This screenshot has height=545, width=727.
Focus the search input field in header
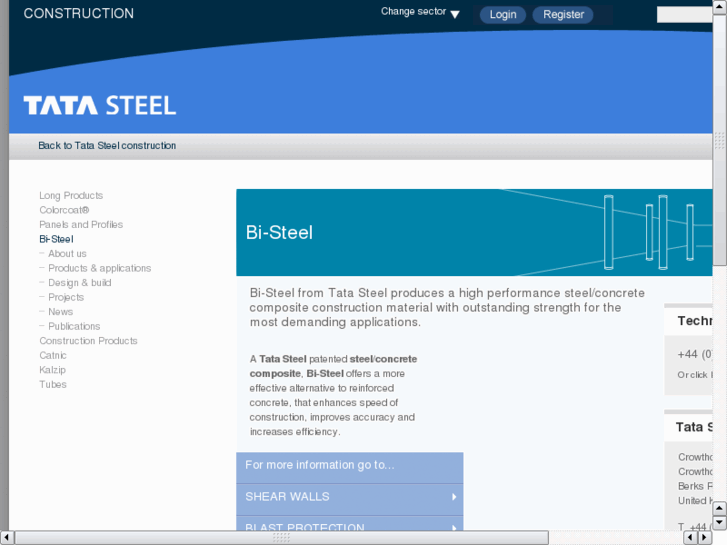[x=684, y=14]
